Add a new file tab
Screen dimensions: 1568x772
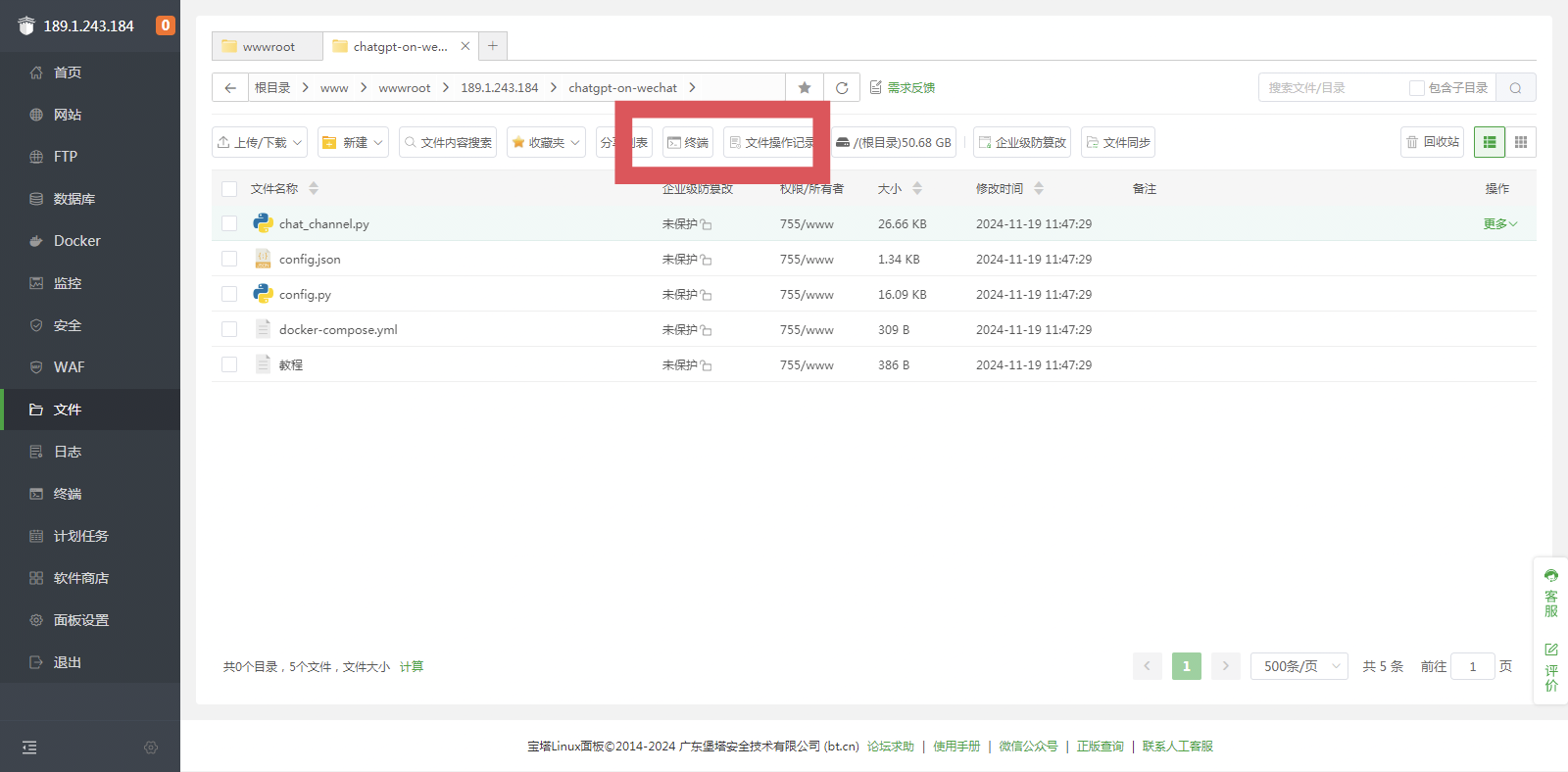tap(493, 46)
